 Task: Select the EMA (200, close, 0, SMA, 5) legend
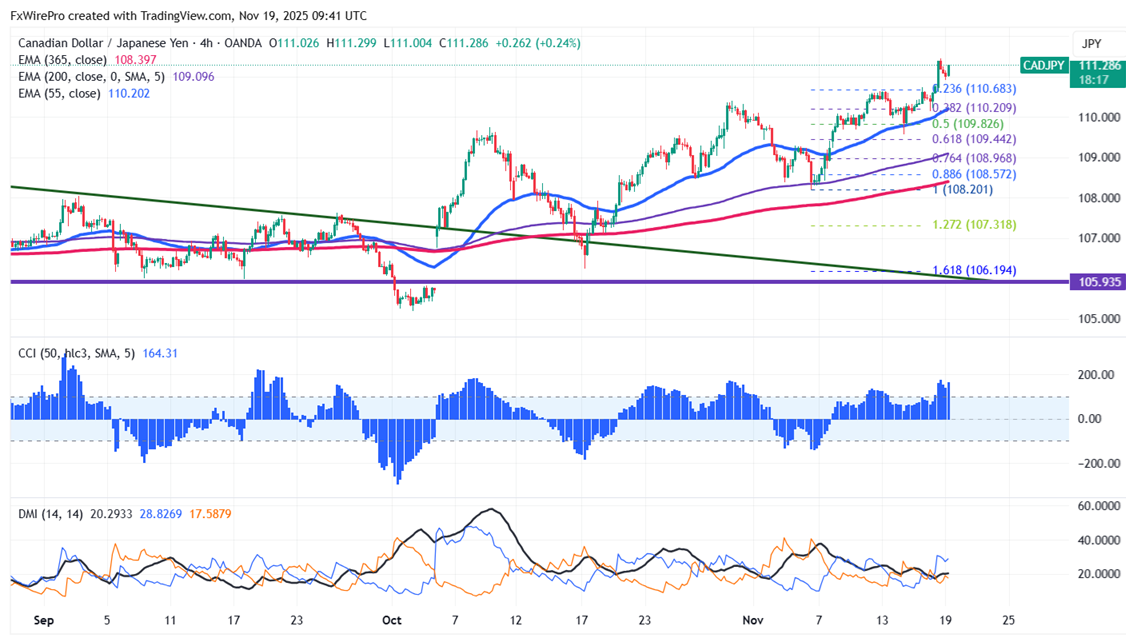tap(91, 76)
